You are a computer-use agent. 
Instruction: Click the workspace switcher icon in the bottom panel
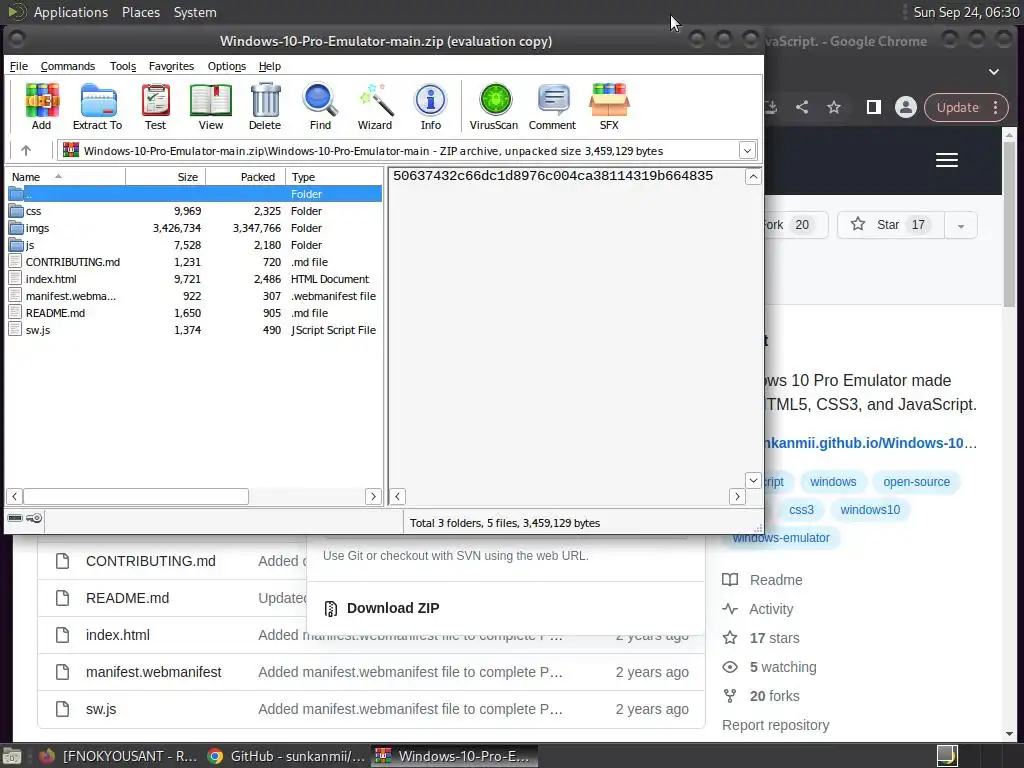pyautogui.click(x=948, y=756)
